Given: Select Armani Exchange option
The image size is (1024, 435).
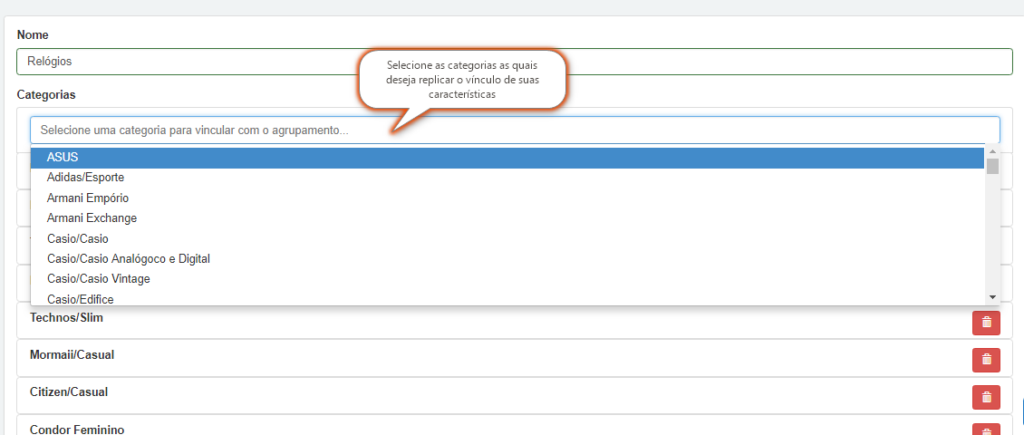Looking at the screenshot, I should [507, 218].
